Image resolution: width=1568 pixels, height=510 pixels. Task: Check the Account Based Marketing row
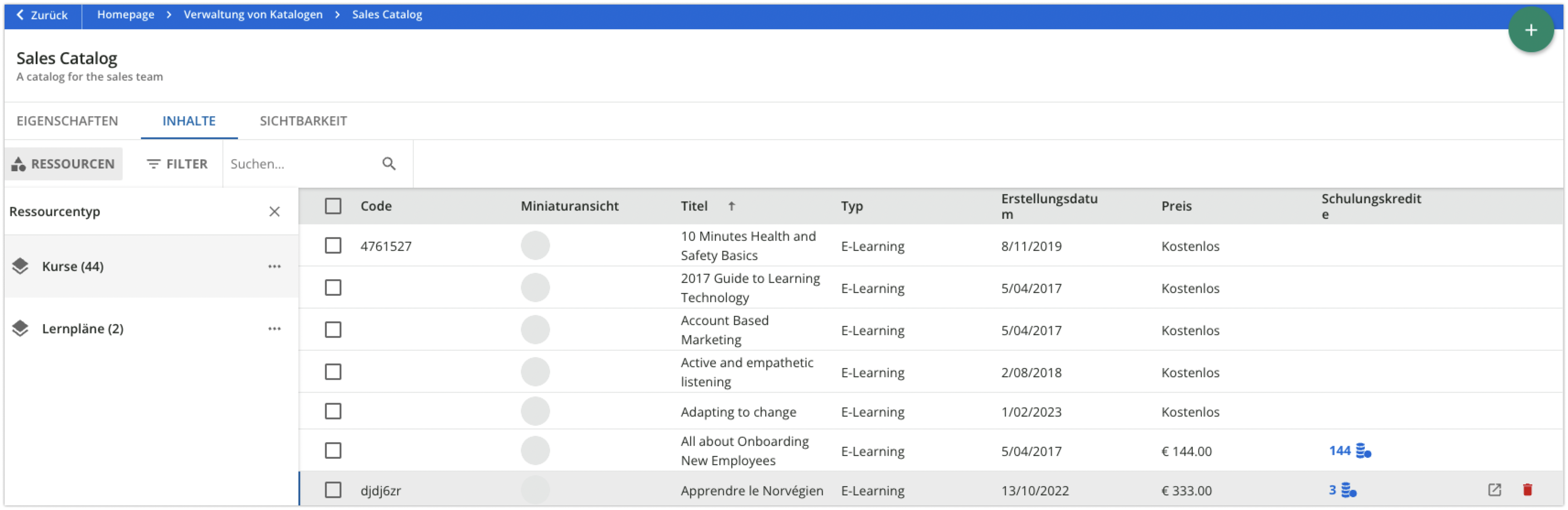coord(333,330)
